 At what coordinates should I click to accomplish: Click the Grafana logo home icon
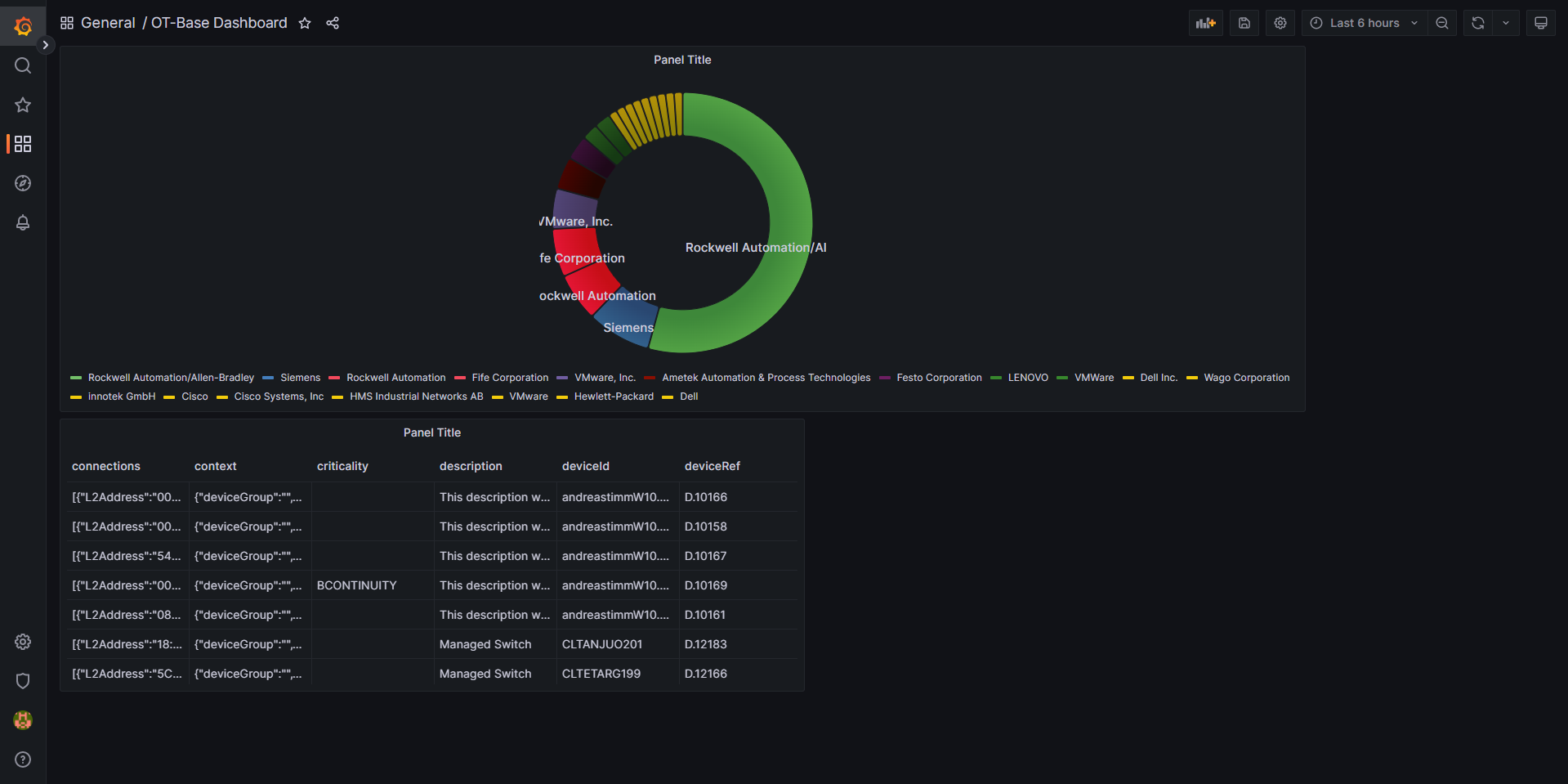(23, 26)
